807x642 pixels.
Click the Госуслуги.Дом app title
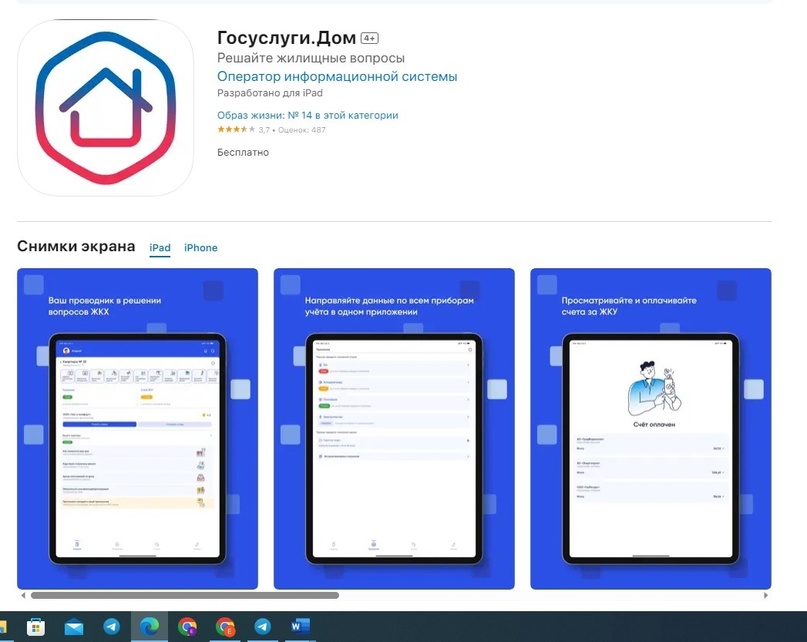pos(287,38)
